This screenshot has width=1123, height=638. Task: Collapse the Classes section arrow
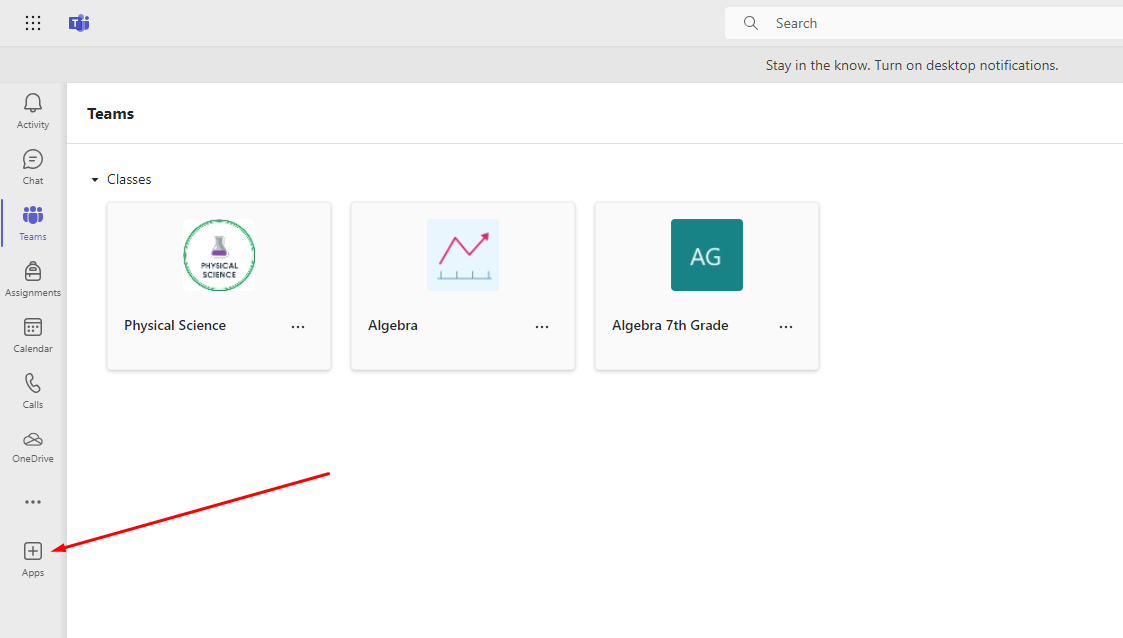[95, 180]
